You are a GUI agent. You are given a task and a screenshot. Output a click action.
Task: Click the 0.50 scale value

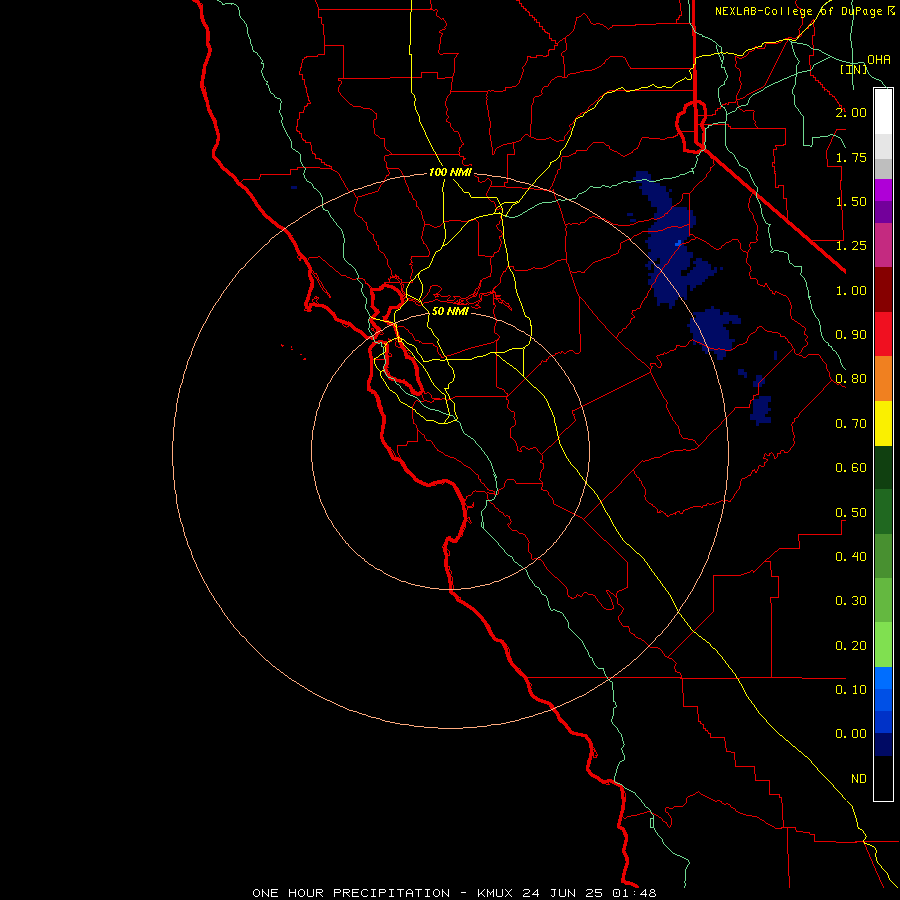pyautogui.click(x=851, y=513)
